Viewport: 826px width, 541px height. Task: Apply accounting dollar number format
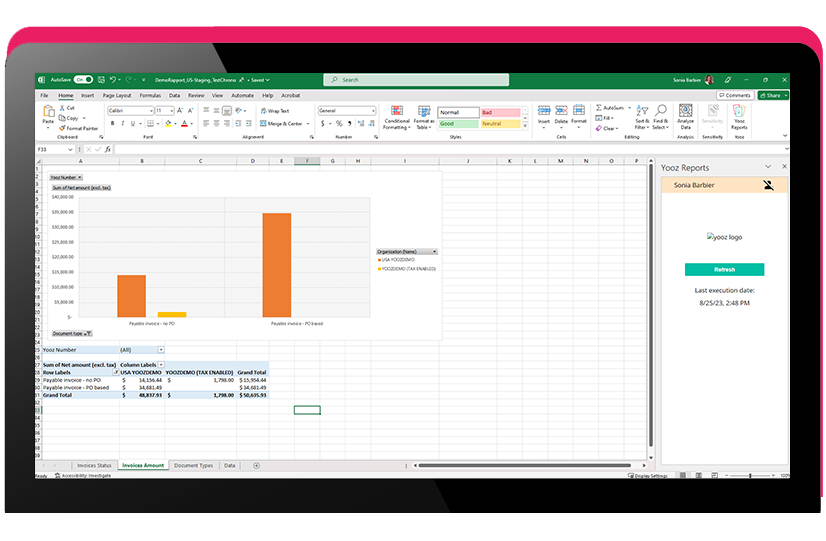[322, 123]
